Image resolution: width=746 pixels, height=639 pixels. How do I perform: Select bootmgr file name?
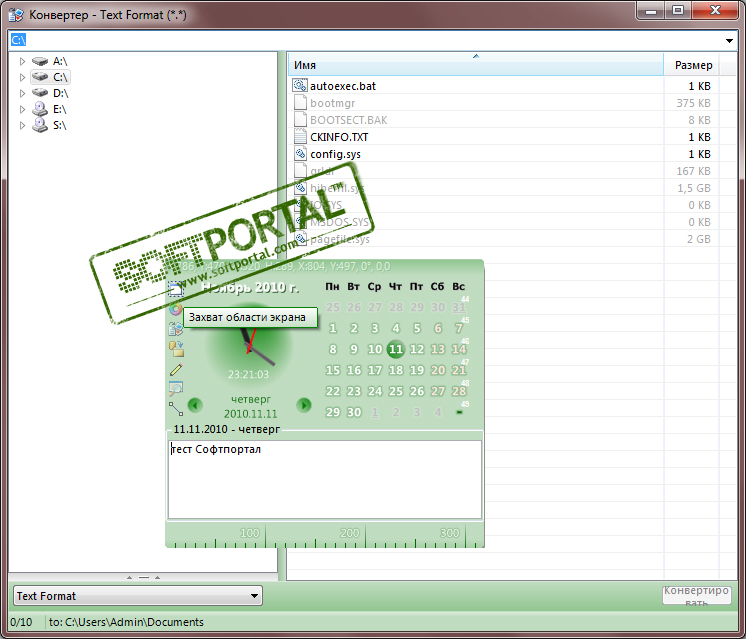(333, 103)
